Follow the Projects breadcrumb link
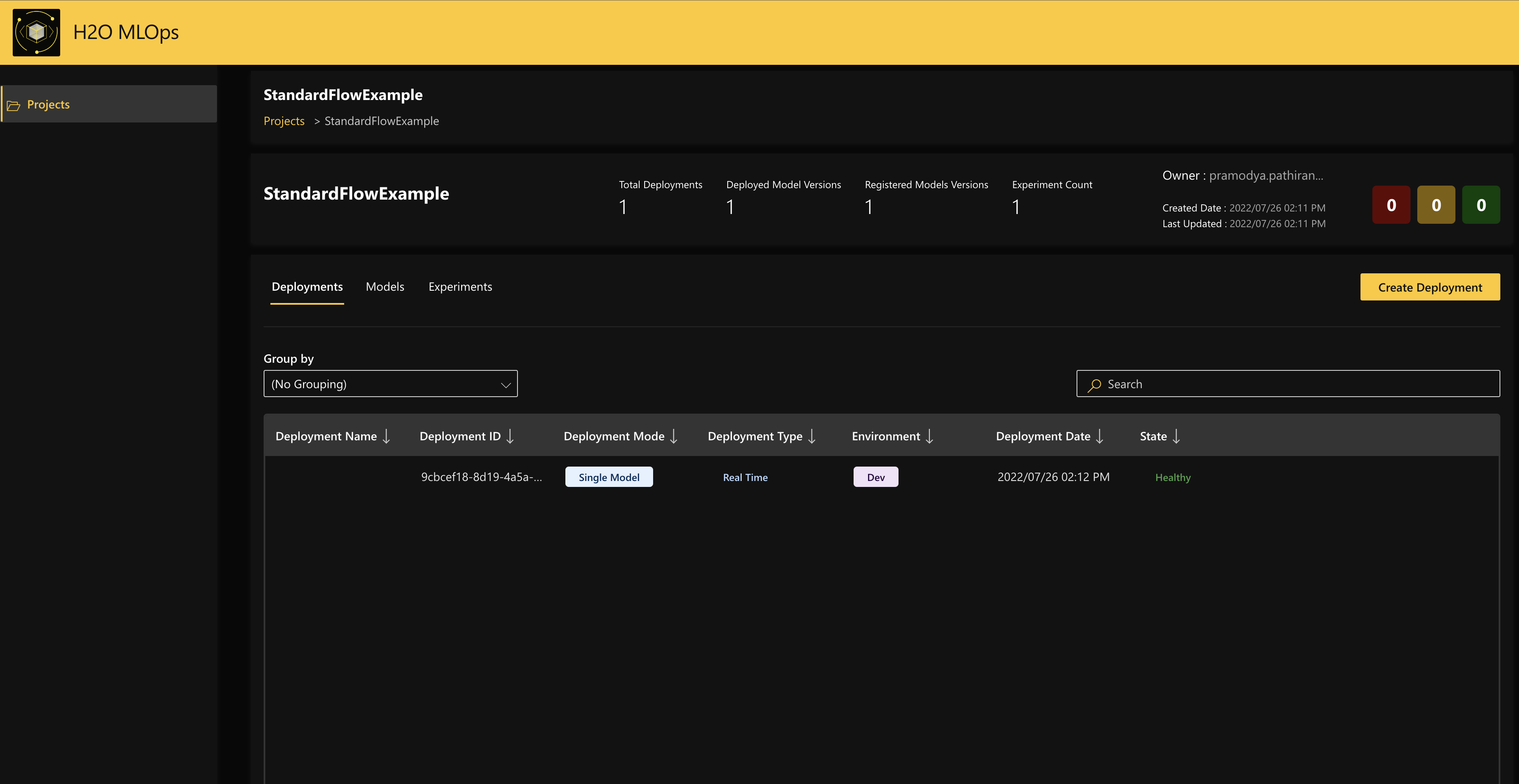 284,122
